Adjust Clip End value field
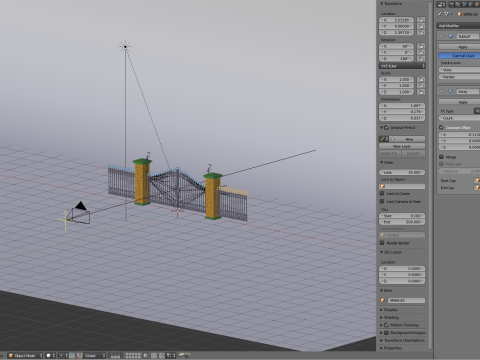This screenshot has height=360, width=480. [402, 222]
